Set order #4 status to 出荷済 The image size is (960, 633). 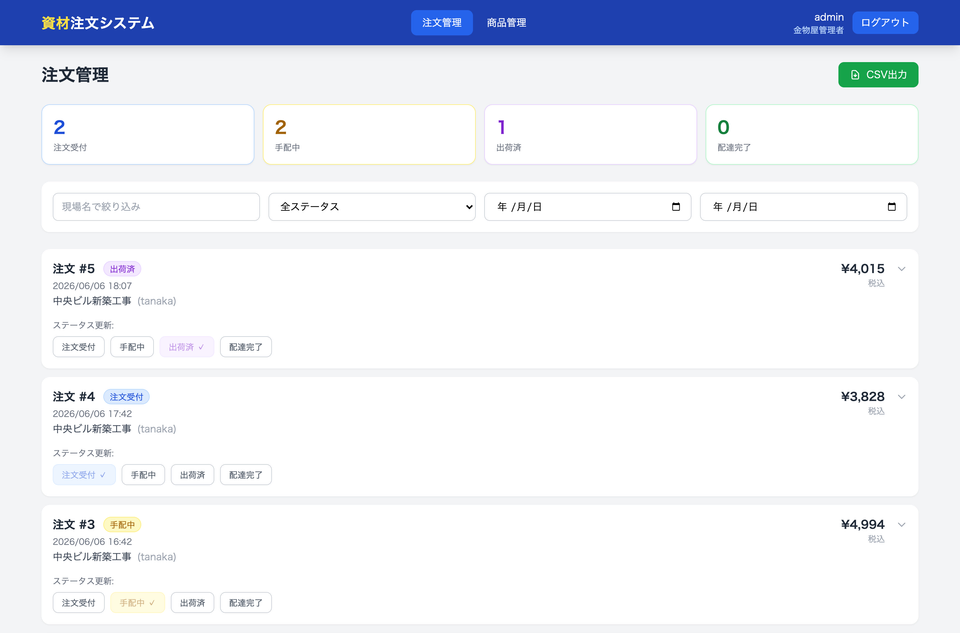(192, 475)
